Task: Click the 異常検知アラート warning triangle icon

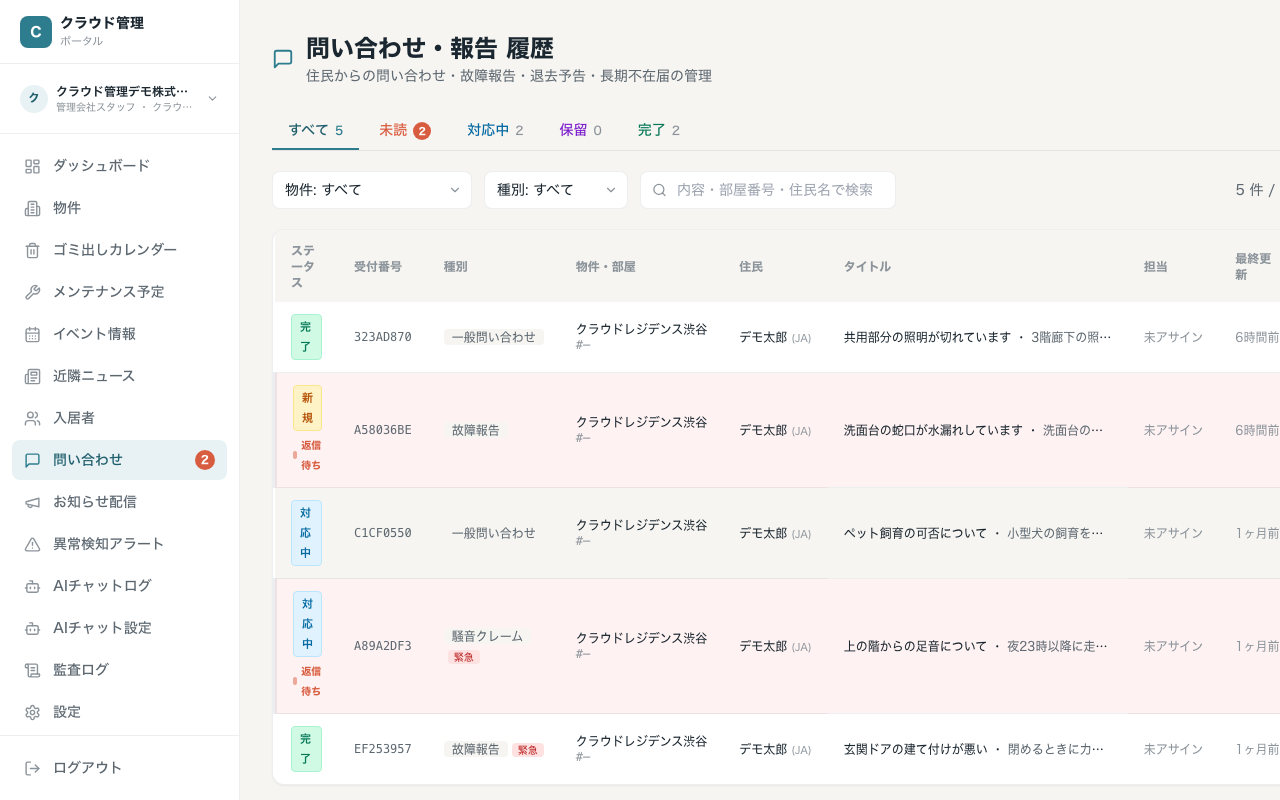Action: pos(32,544)
